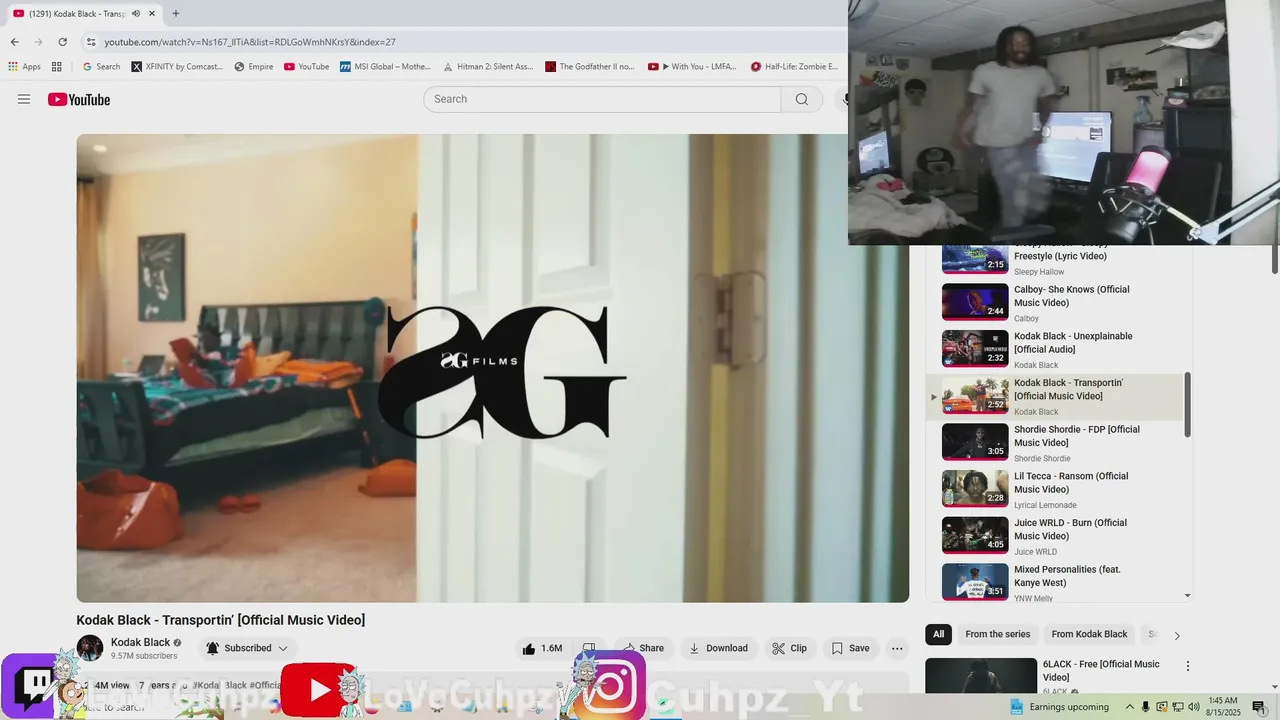Open the notification center icon
This screenshot has width=1280, height=720.
(x=1259, y=707)
